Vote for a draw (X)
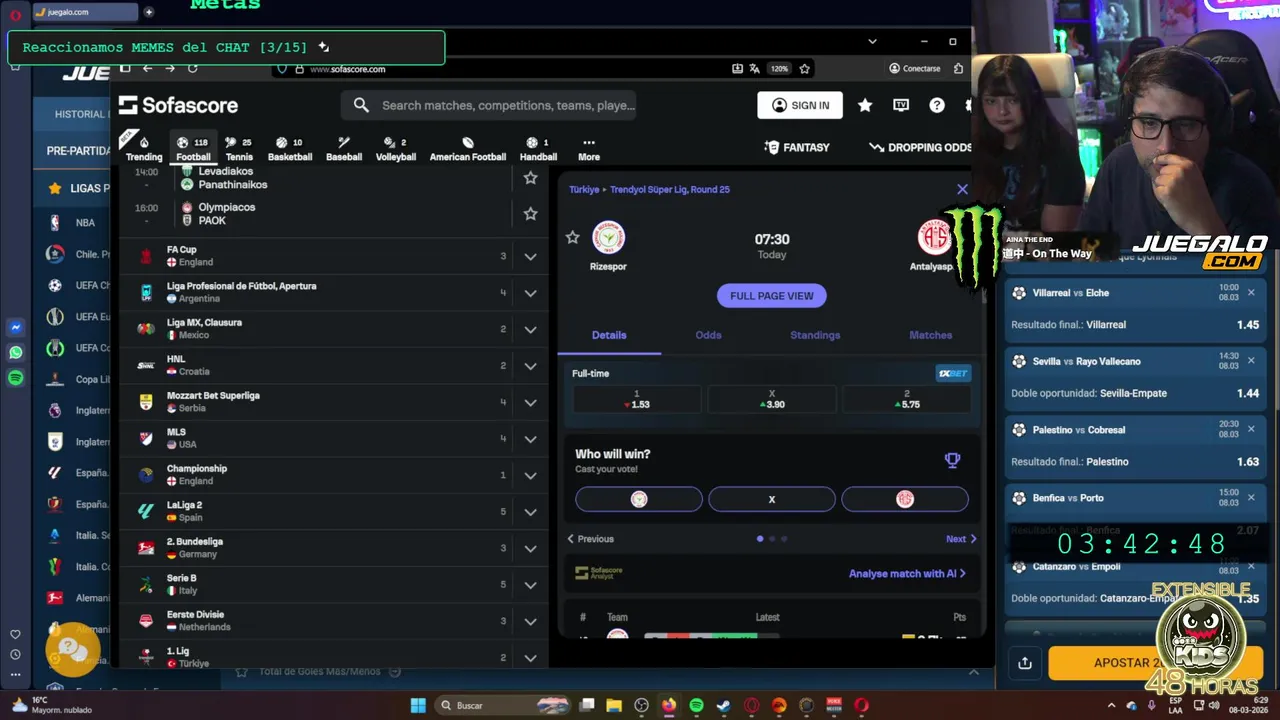 [x=772, y=499]
